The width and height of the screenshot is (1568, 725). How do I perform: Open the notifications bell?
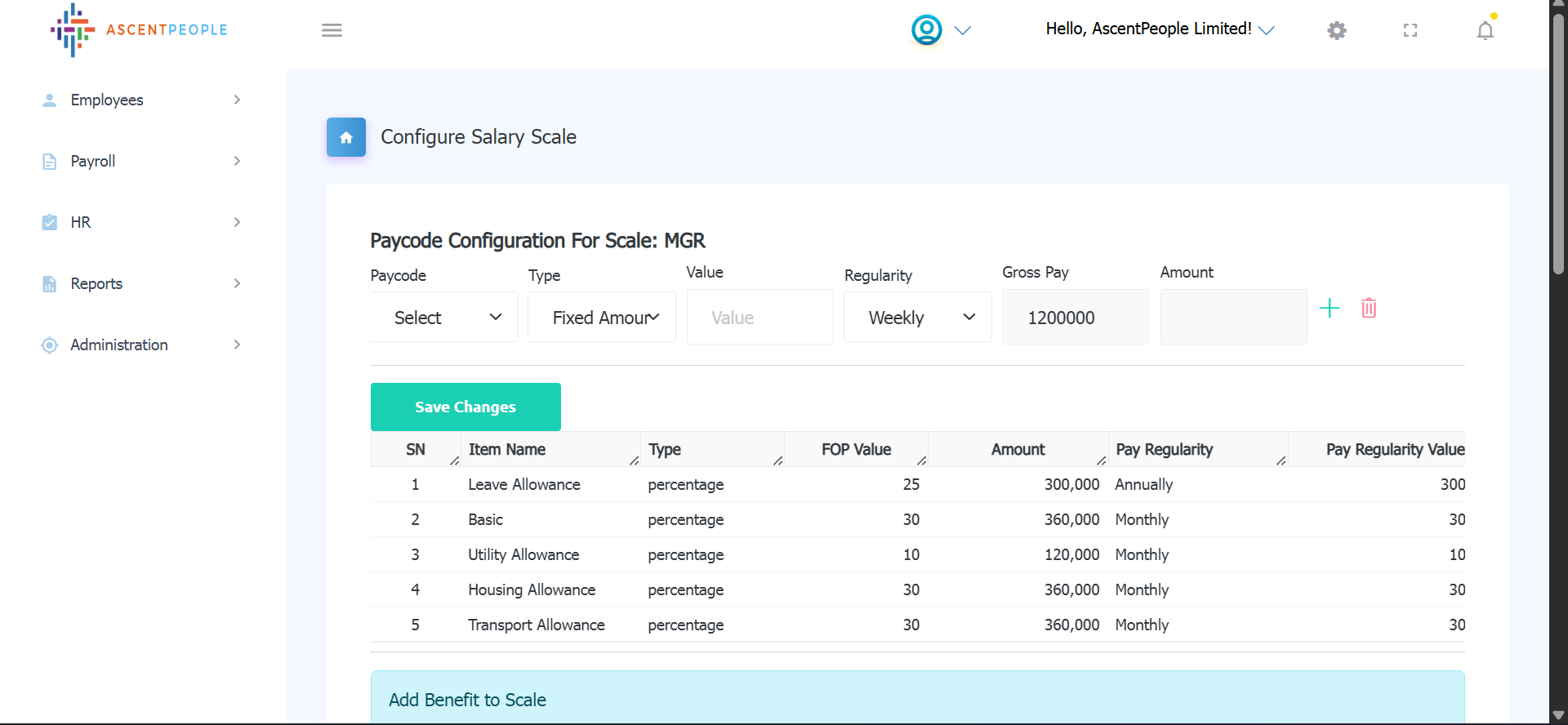pyautogui.click(x=1485, y=30)
